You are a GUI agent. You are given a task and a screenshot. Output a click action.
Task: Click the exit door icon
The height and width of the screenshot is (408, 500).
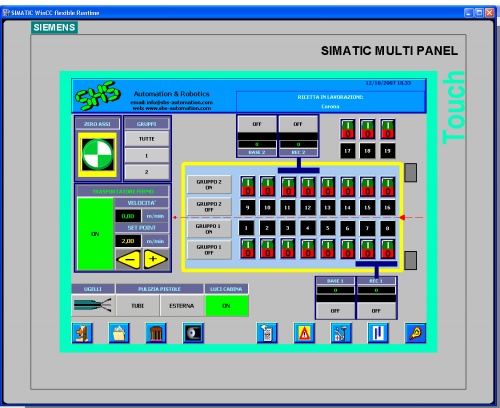pos(82,333)
